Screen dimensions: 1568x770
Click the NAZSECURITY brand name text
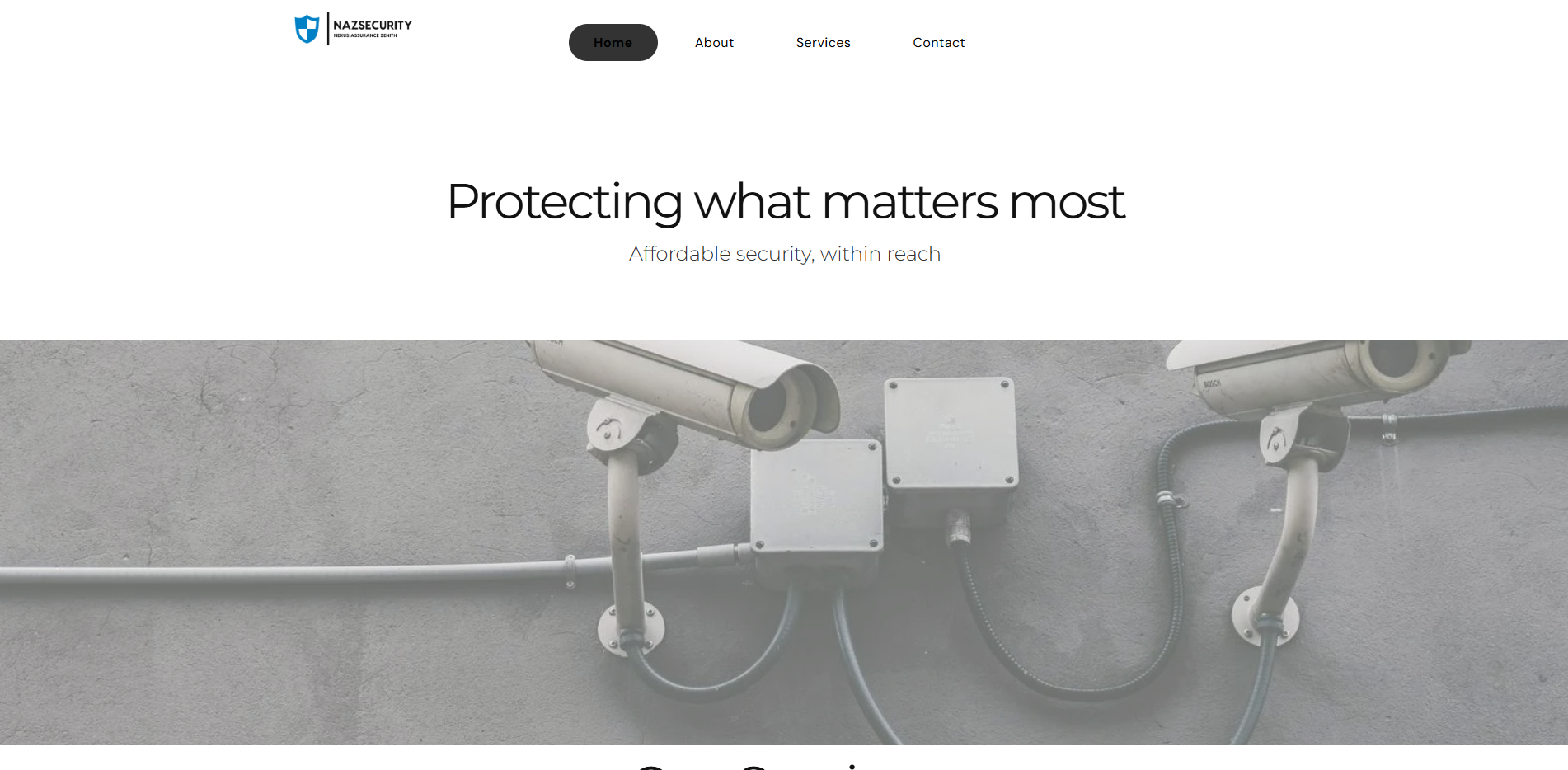pos(372,25)
